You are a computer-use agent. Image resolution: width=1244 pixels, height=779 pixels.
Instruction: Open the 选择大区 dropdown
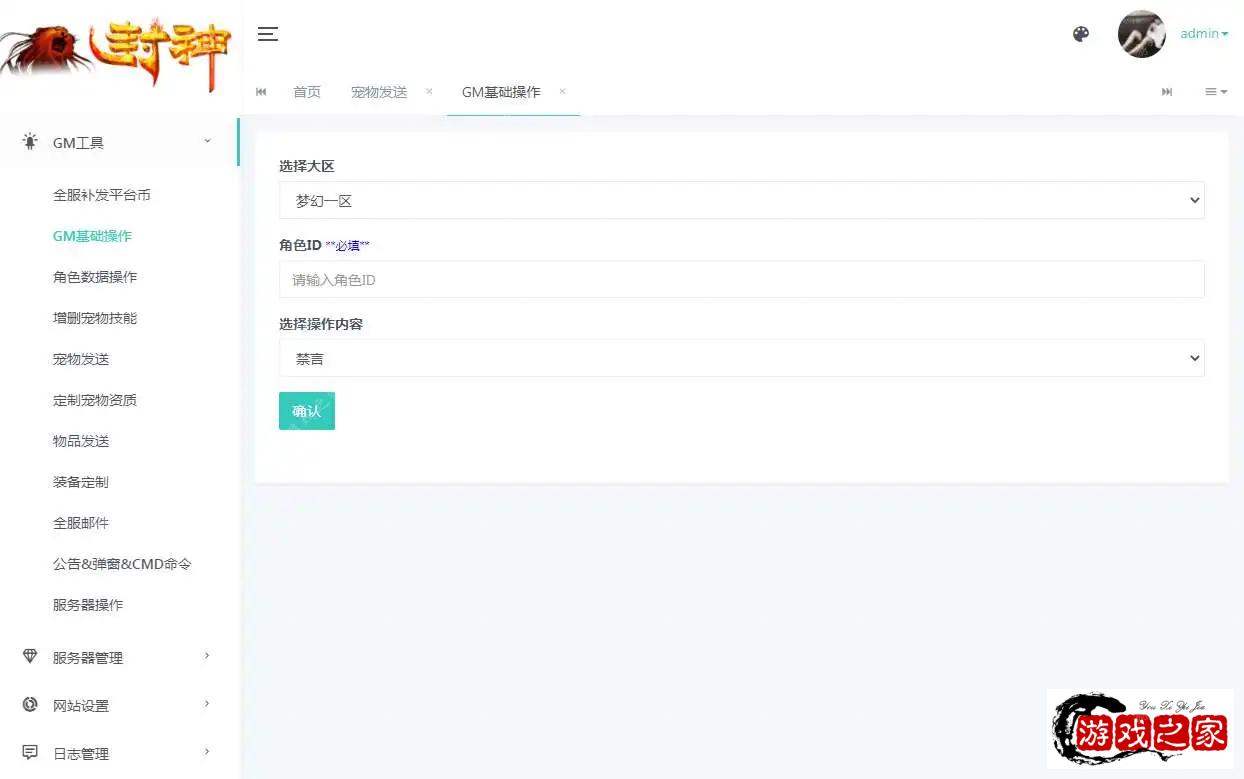[741, 201]
